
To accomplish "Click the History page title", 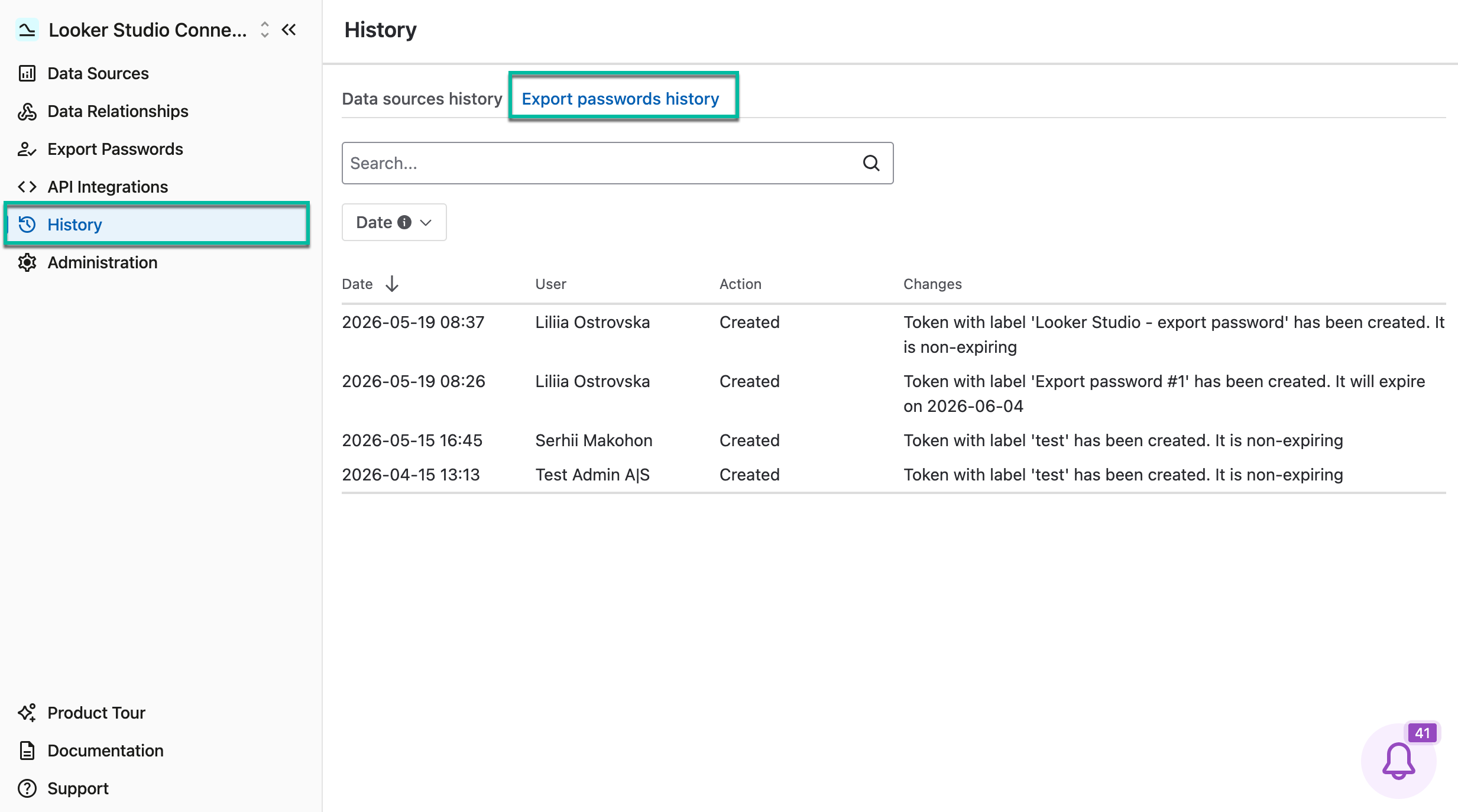I will tap(380, 30).
